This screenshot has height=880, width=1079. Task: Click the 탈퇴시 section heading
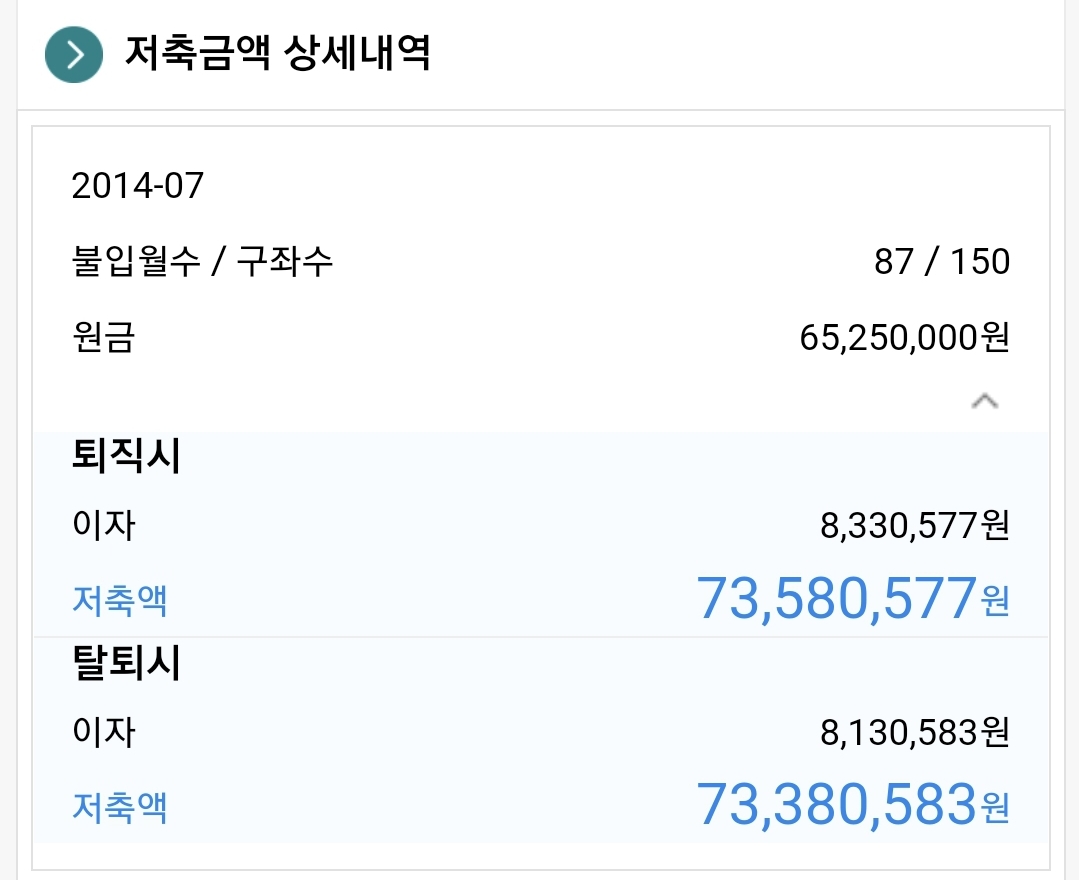click(126, 663)
